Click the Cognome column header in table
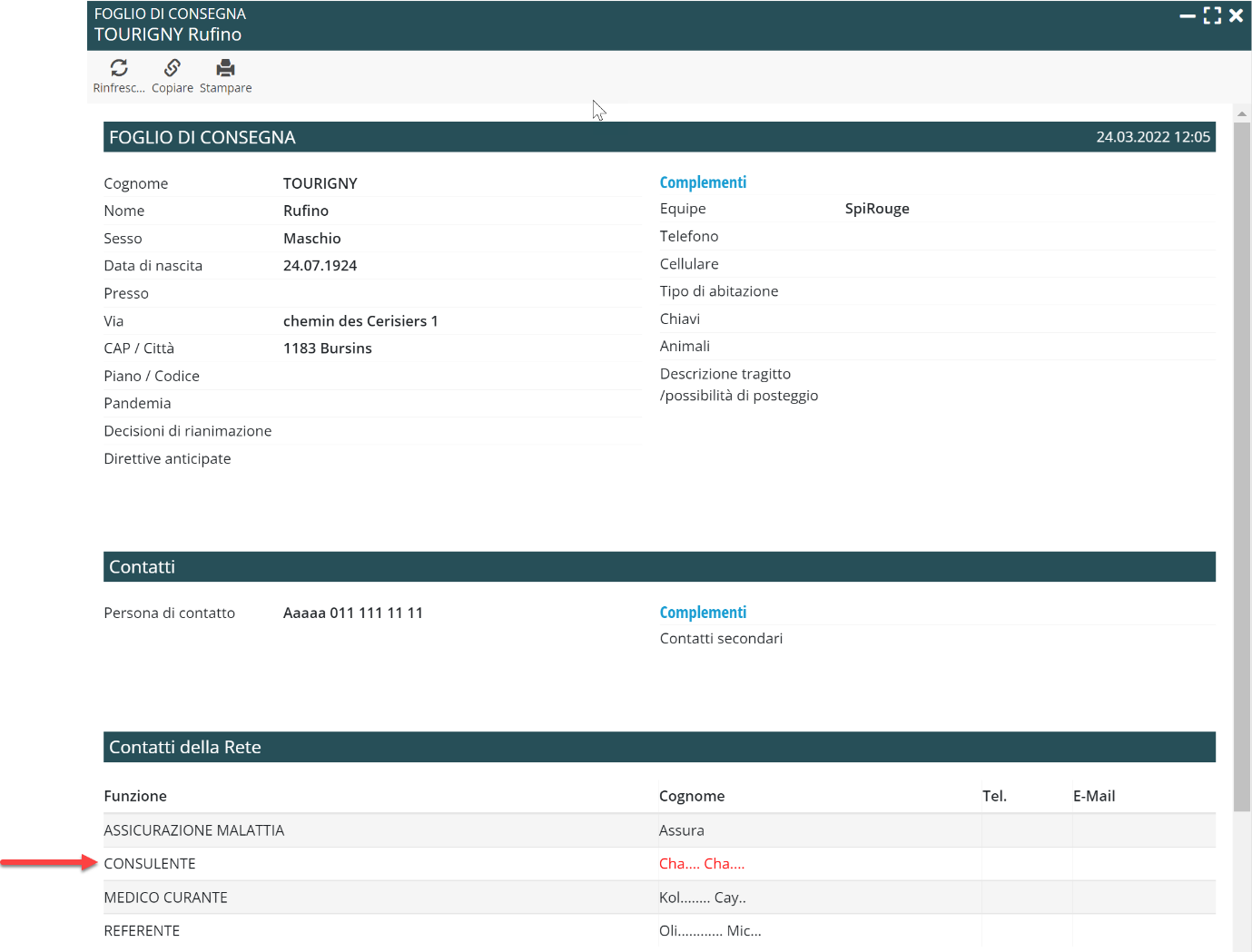The width and height of the screenshot is (1252, 952). (x=692, y=796)
